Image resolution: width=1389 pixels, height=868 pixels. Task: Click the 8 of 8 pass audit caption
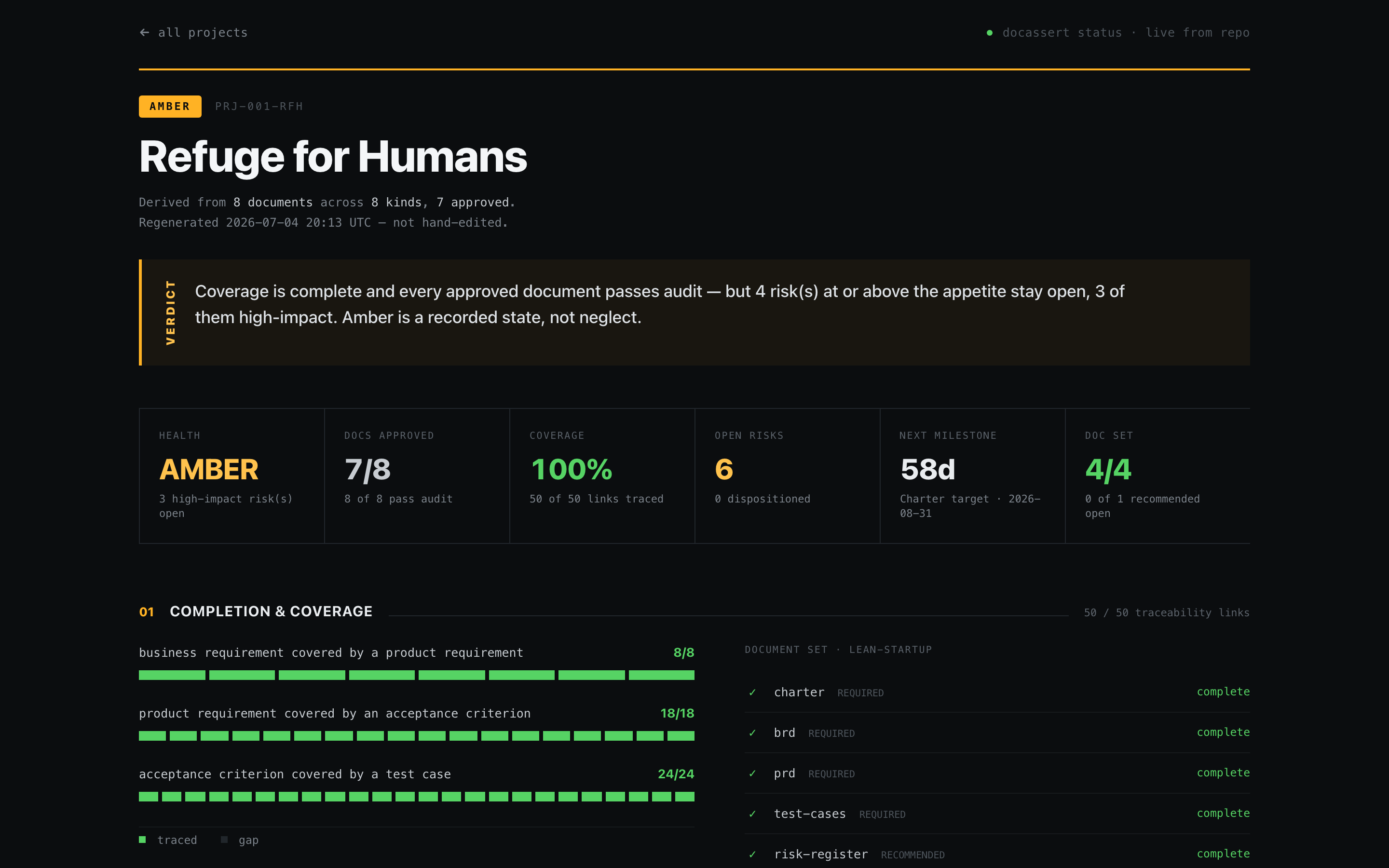coord(398,499)
